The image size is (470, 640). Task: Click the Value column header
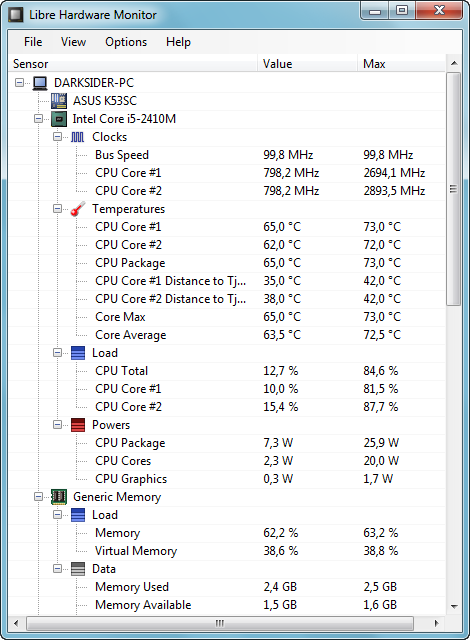point(308,64)
